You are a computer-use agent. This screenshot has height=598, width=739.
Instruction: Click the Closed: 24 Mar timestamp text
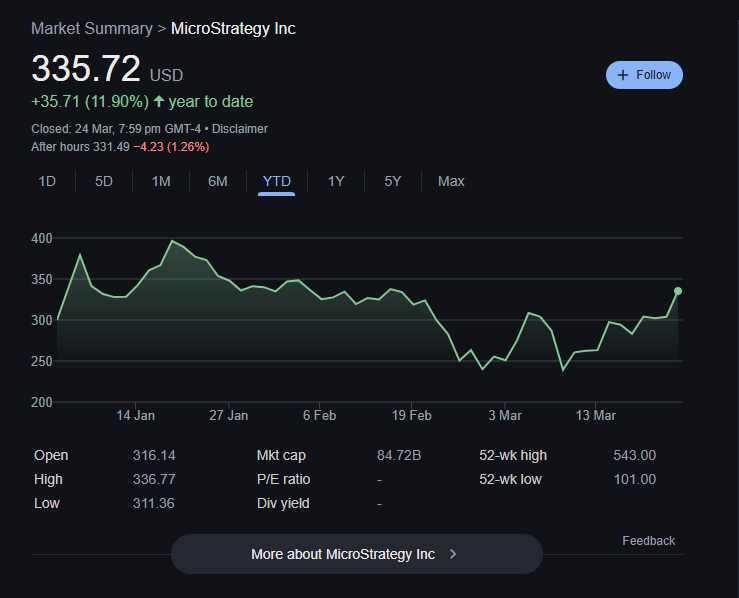click(116, 129)
